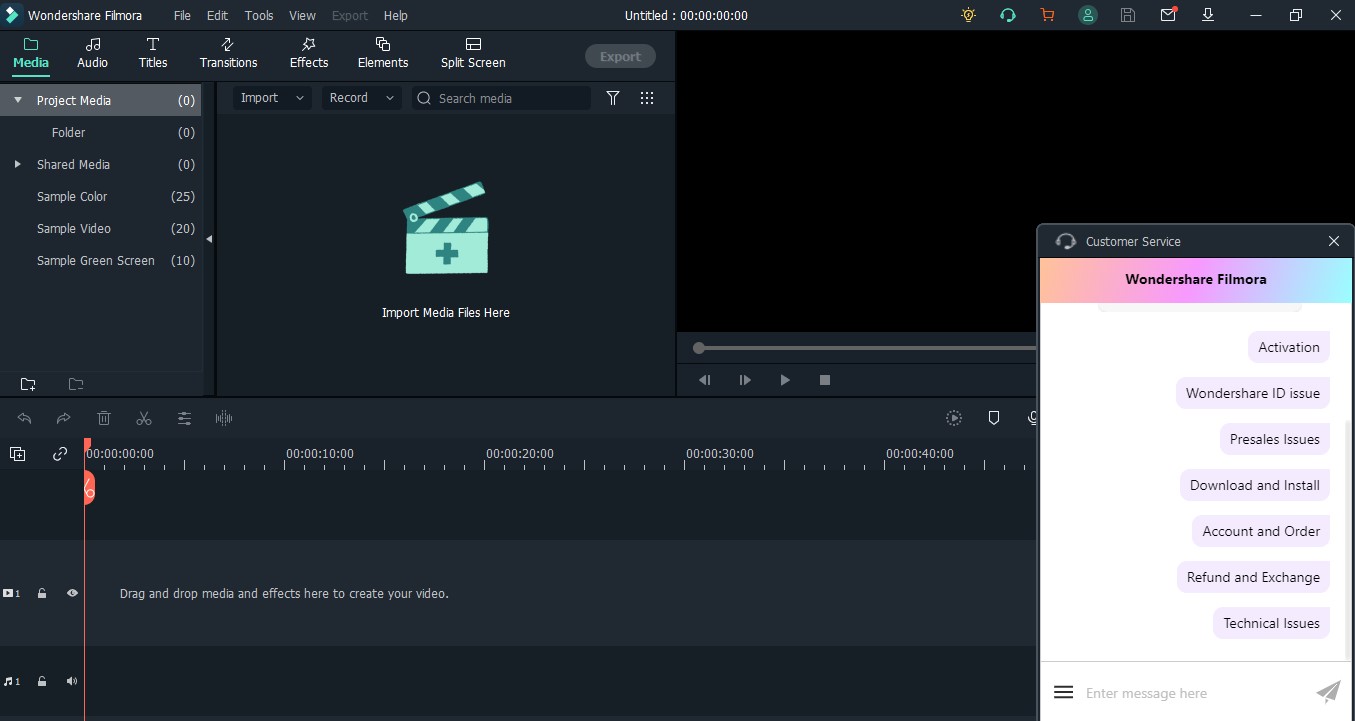Viewport: 1355px width, 721px height.
Task: Click the stop button in preview
Action: pos(825,380)
